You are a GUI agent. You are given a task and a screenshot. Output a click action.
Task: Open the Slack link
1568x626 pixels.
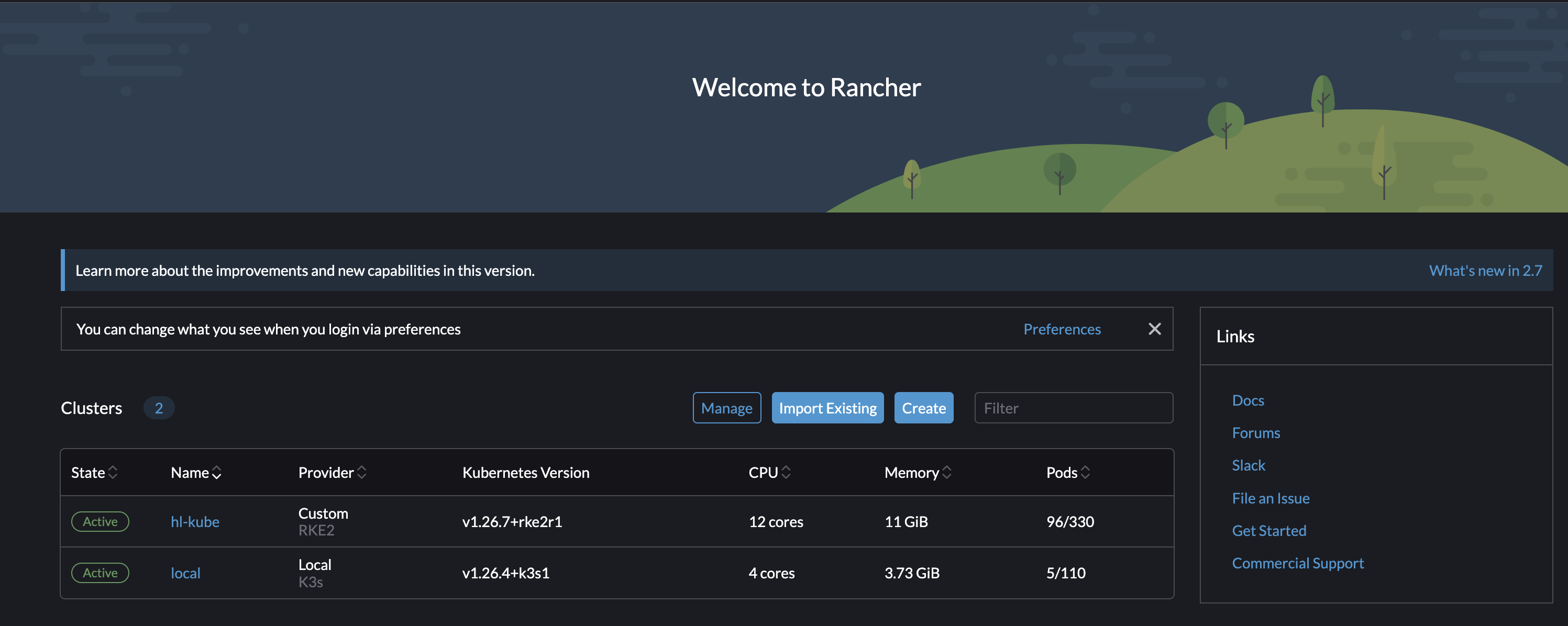pos(1249,465)
